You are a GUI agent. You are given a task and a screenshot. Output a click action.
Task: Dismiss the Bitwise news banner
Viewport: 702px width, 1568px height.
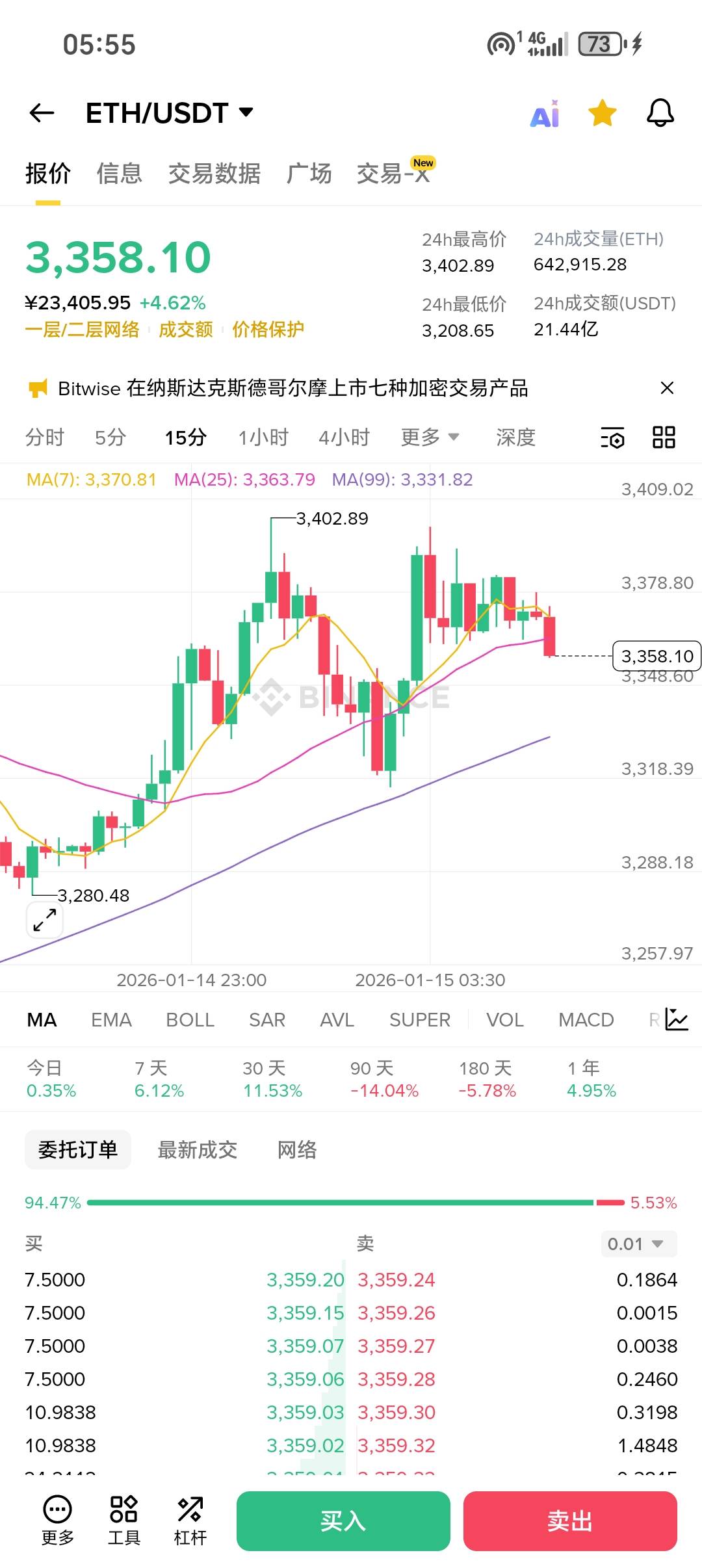point(667,388)
